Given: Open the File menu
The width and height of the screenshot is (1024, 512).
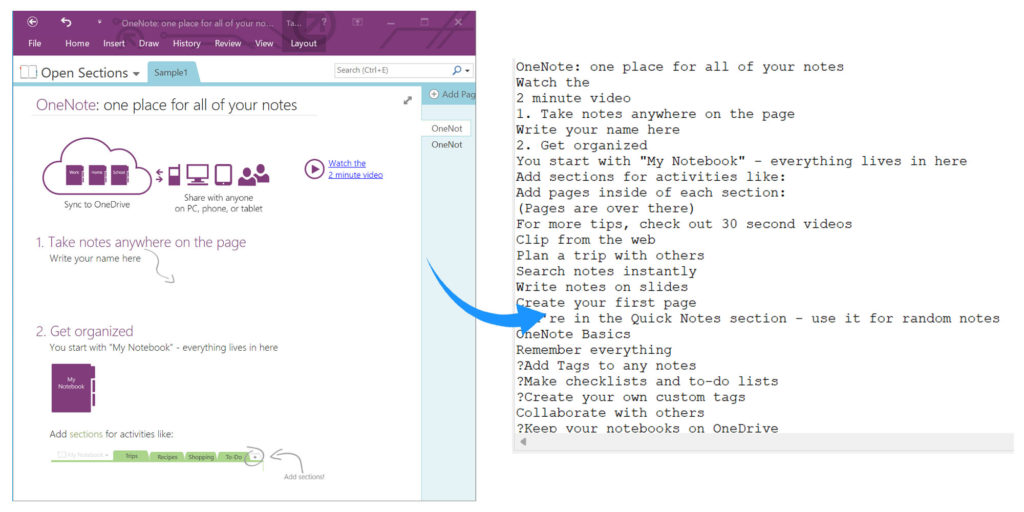Looking at the screenshot, I should (35, 44).
